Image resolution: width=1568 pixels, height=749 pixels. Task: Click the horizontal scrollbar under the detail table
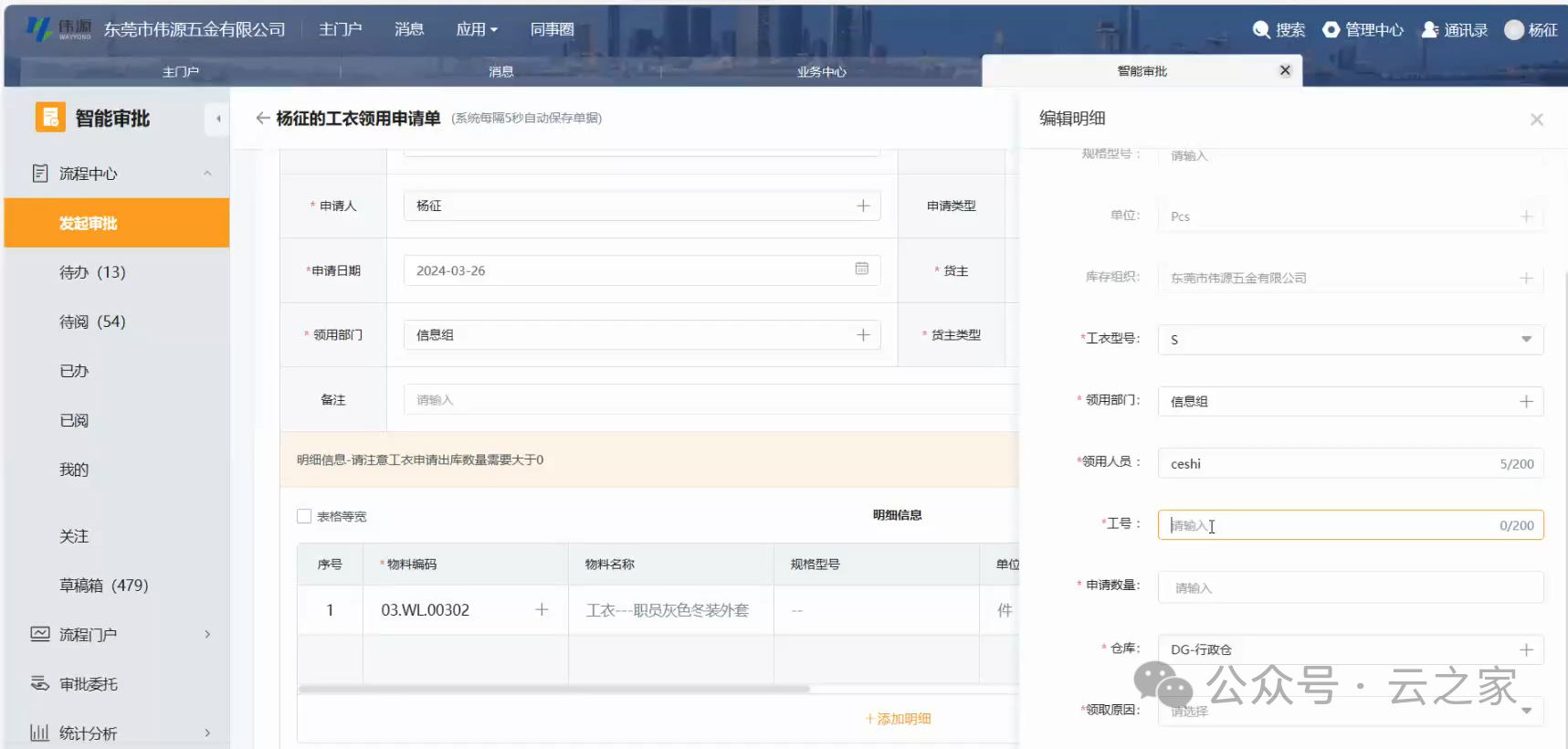pos(553,689)
